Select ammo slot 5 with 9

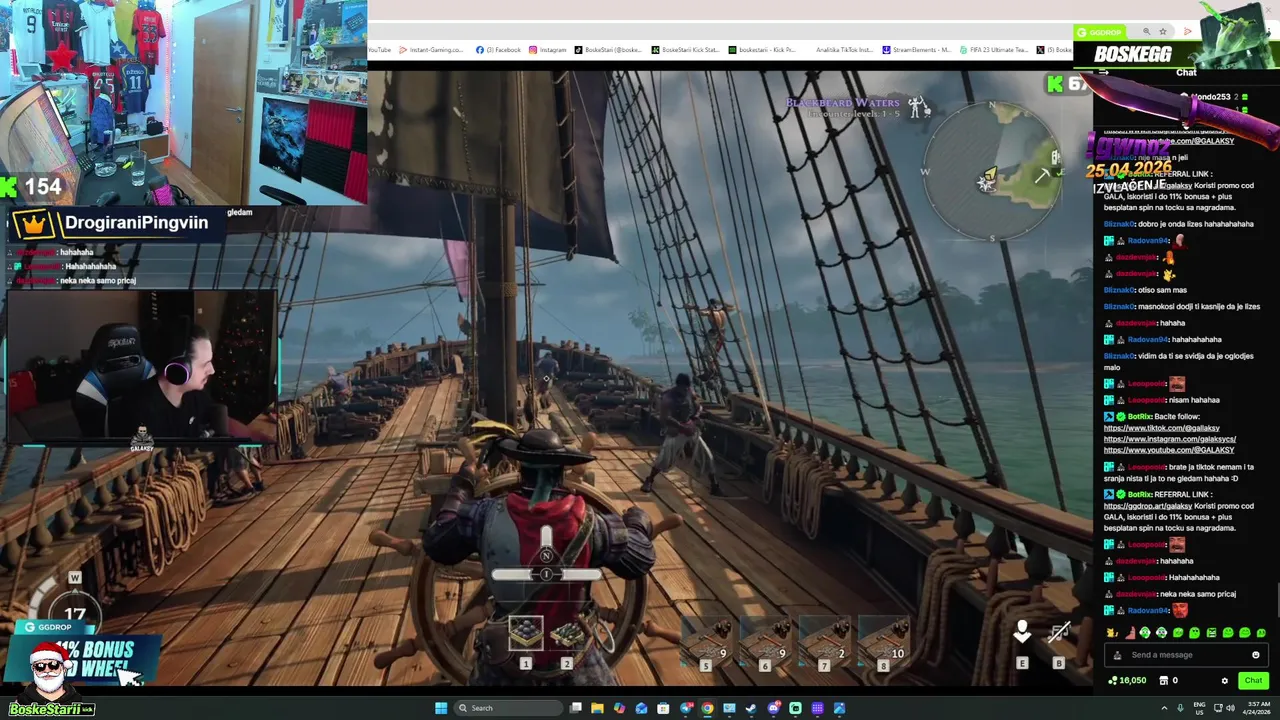706,640
